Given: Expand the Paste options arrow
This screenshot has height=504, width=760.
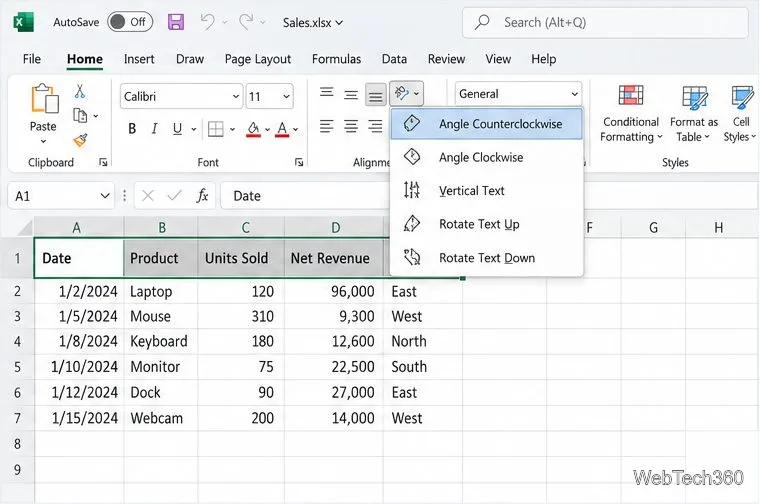Looking at the screenshot, I should coord(43,142).
